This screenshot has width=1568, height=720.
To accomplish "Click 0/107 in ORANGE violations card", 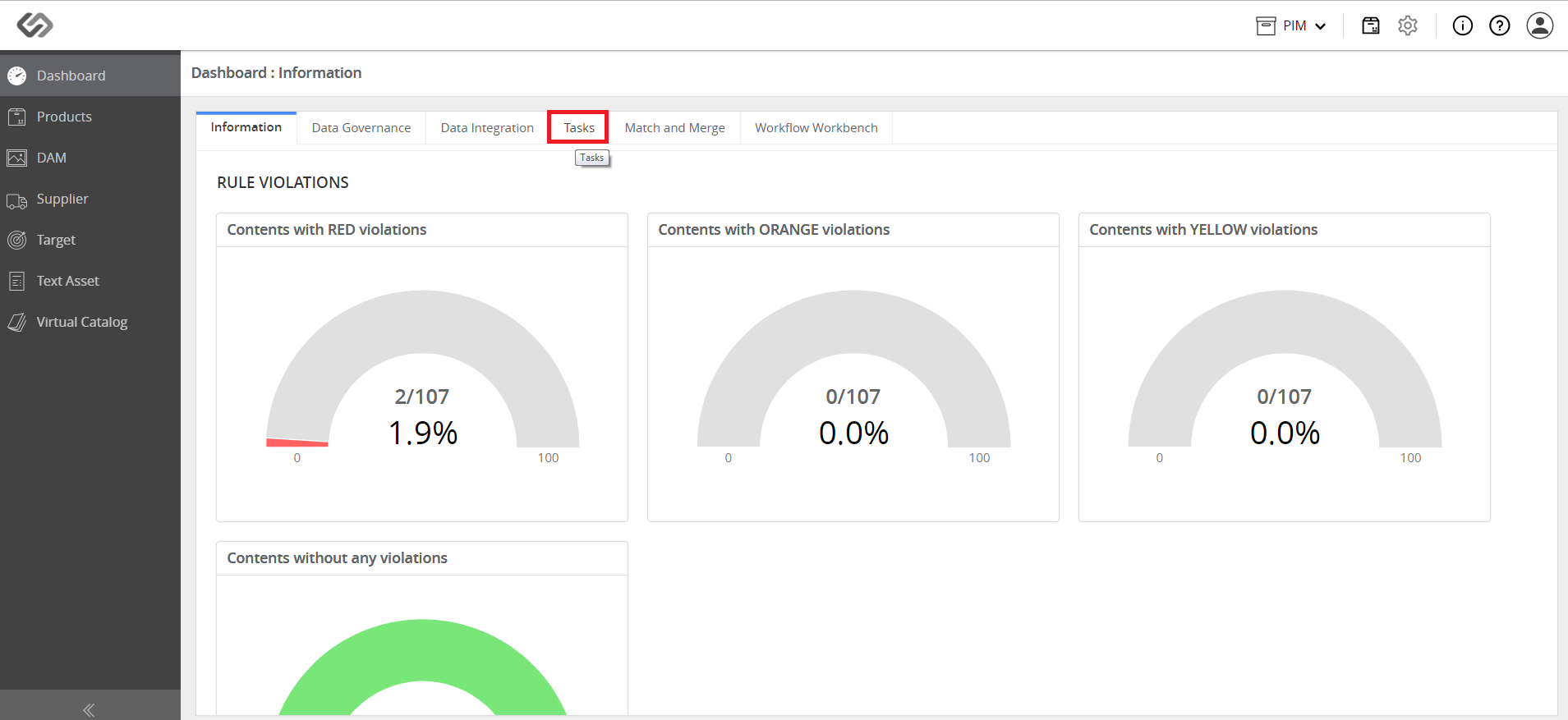I will point(853,397).
